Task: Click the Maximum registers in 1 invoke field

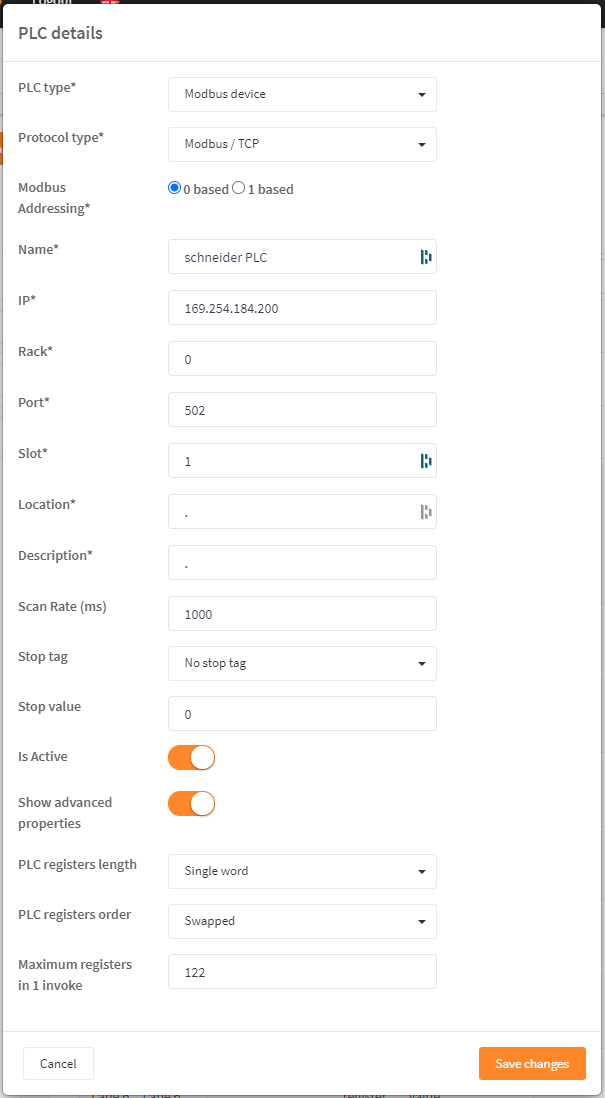Action: tap(302, 971)
